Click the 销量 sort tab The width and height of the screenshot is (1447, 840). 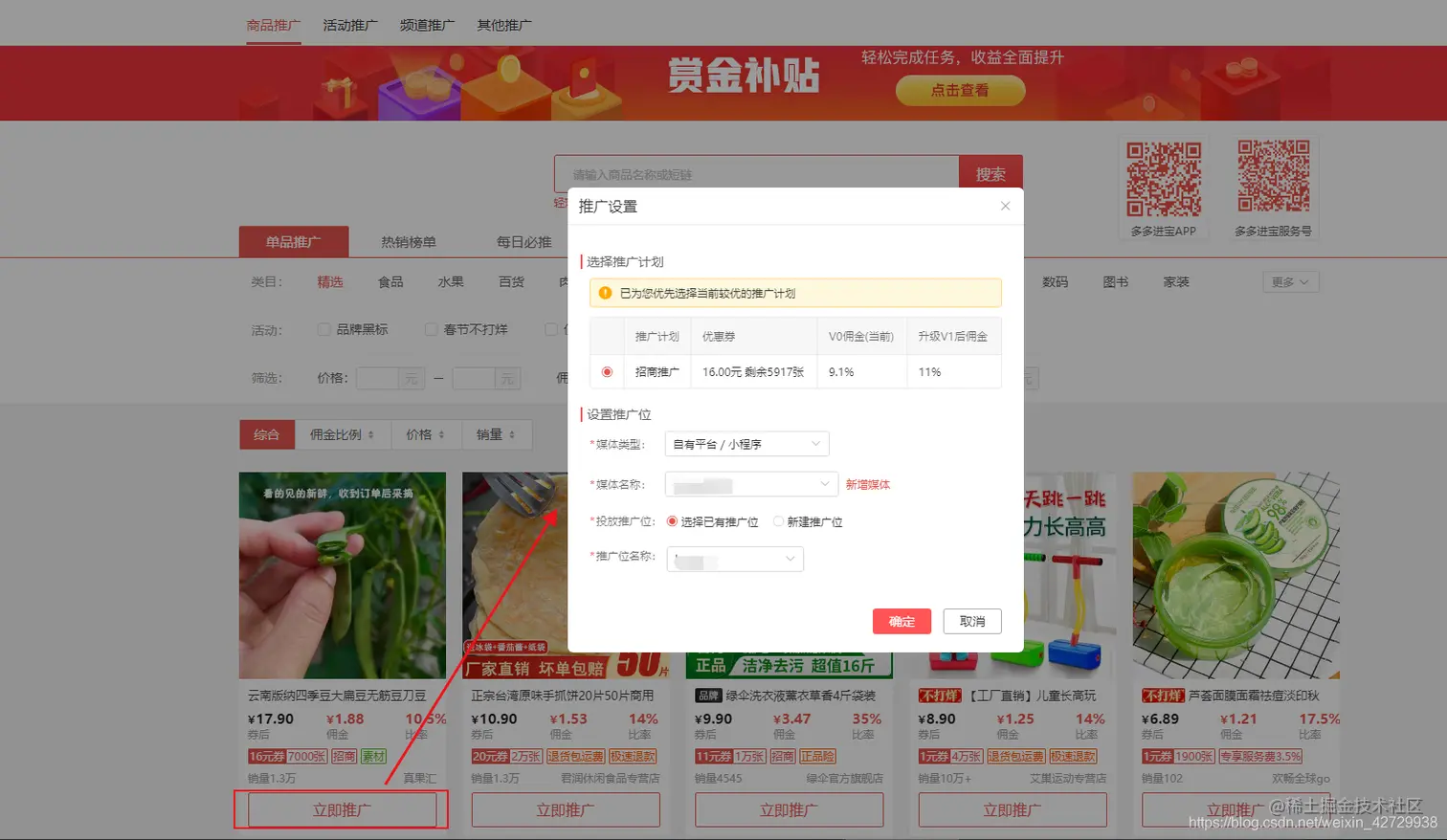tap(497, 434)
